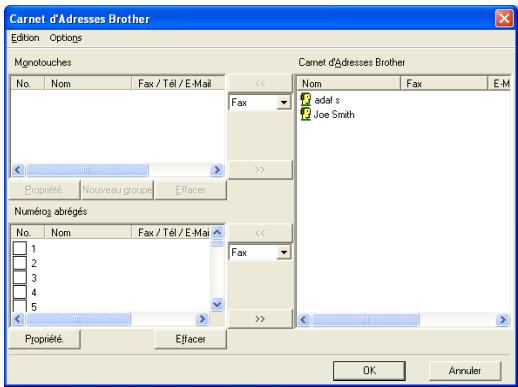This screenshot has width=518, height=387.
Task: Open the Fax dropdown beside Monotouches list
Action: pos(284,102)
